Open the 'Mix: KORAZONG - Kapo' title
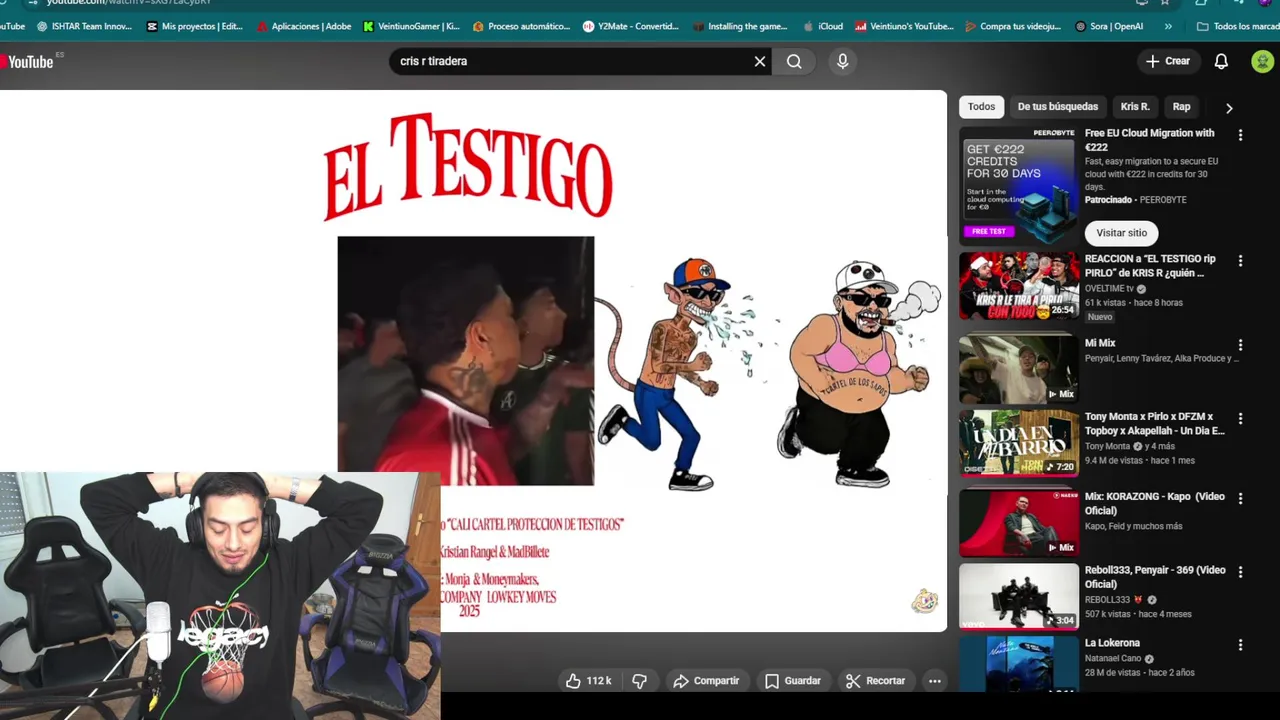1280x720 pixels. pos(1155,504)
